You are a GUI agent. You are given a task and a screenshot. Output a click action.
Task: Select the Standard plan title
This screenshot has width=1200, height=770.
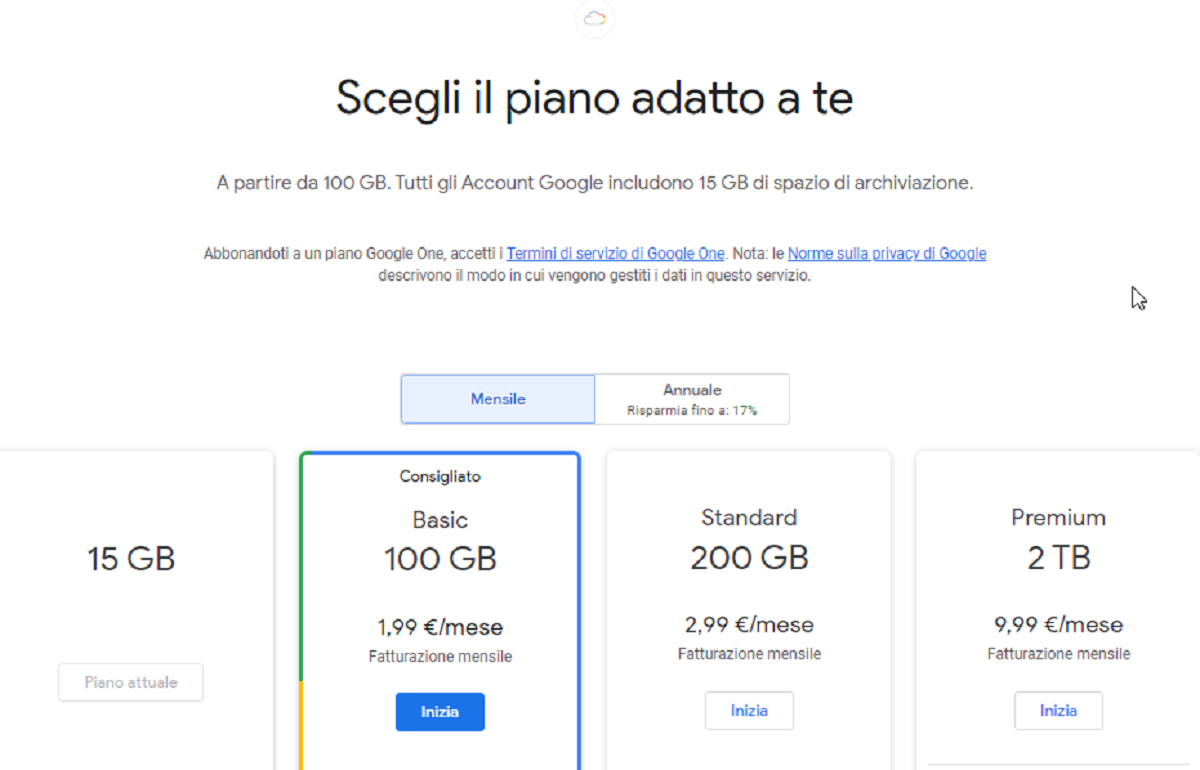click(749, 517)
